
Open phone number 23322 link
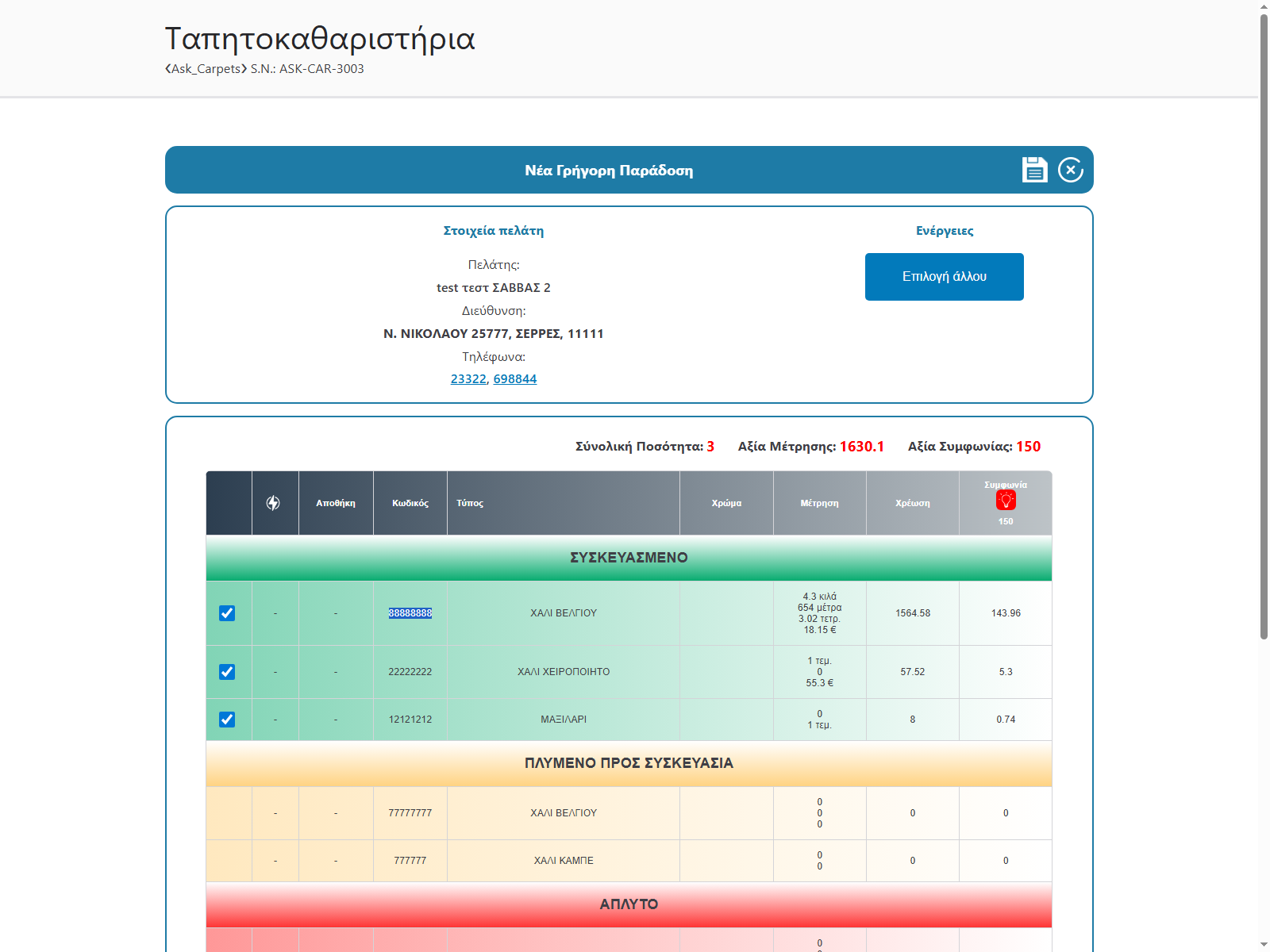coord(468,379)
